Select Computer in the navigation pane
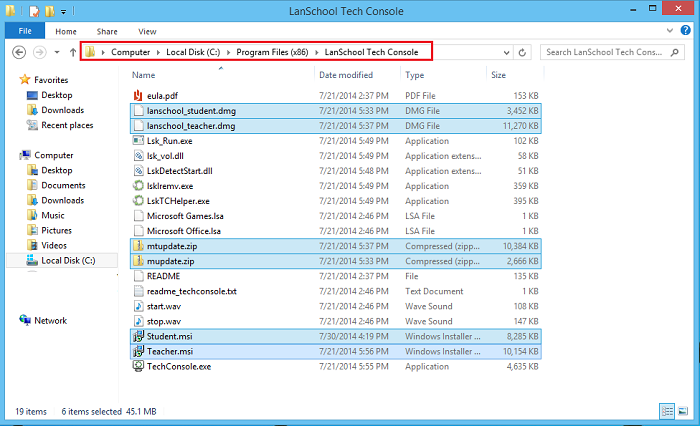The width and height of the screenshot is (700, 426). [54, 155]
